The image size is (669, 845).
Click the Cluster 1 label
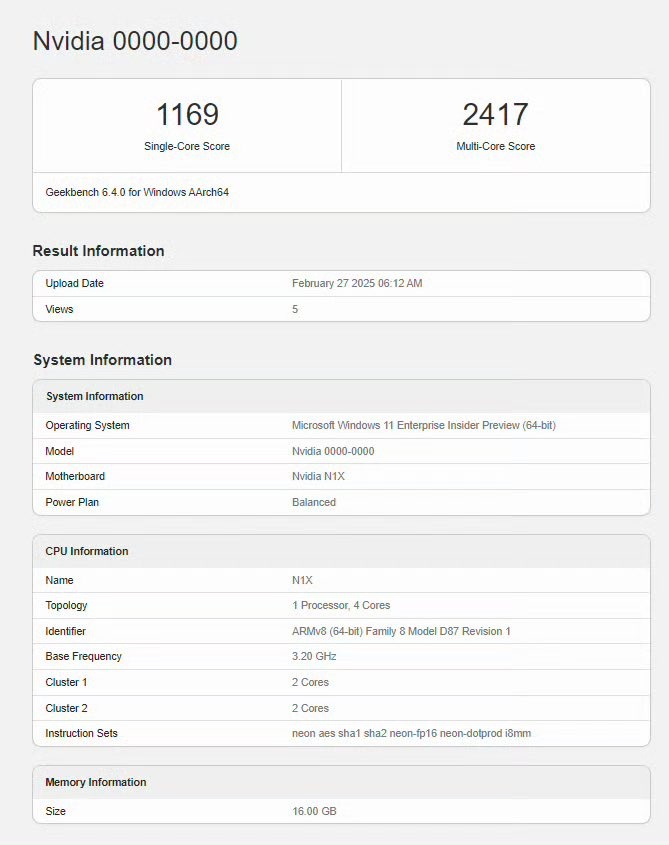pos(66,682)
